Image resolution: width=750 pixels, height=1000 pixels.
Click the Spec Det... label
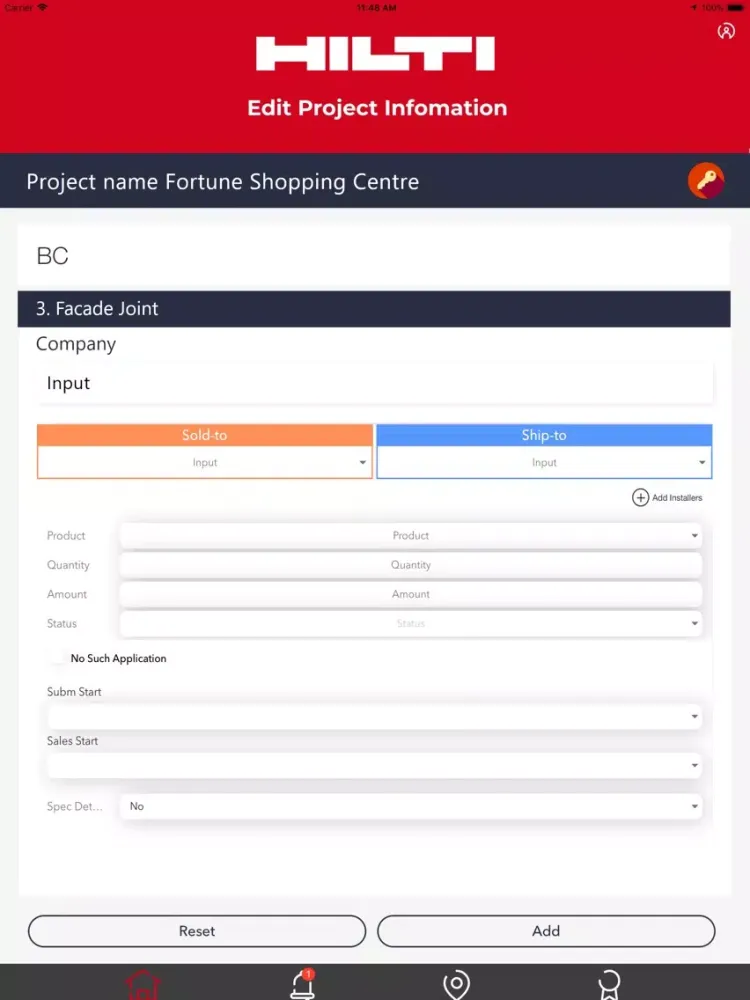pyautogui.click(x=75, y=807)
